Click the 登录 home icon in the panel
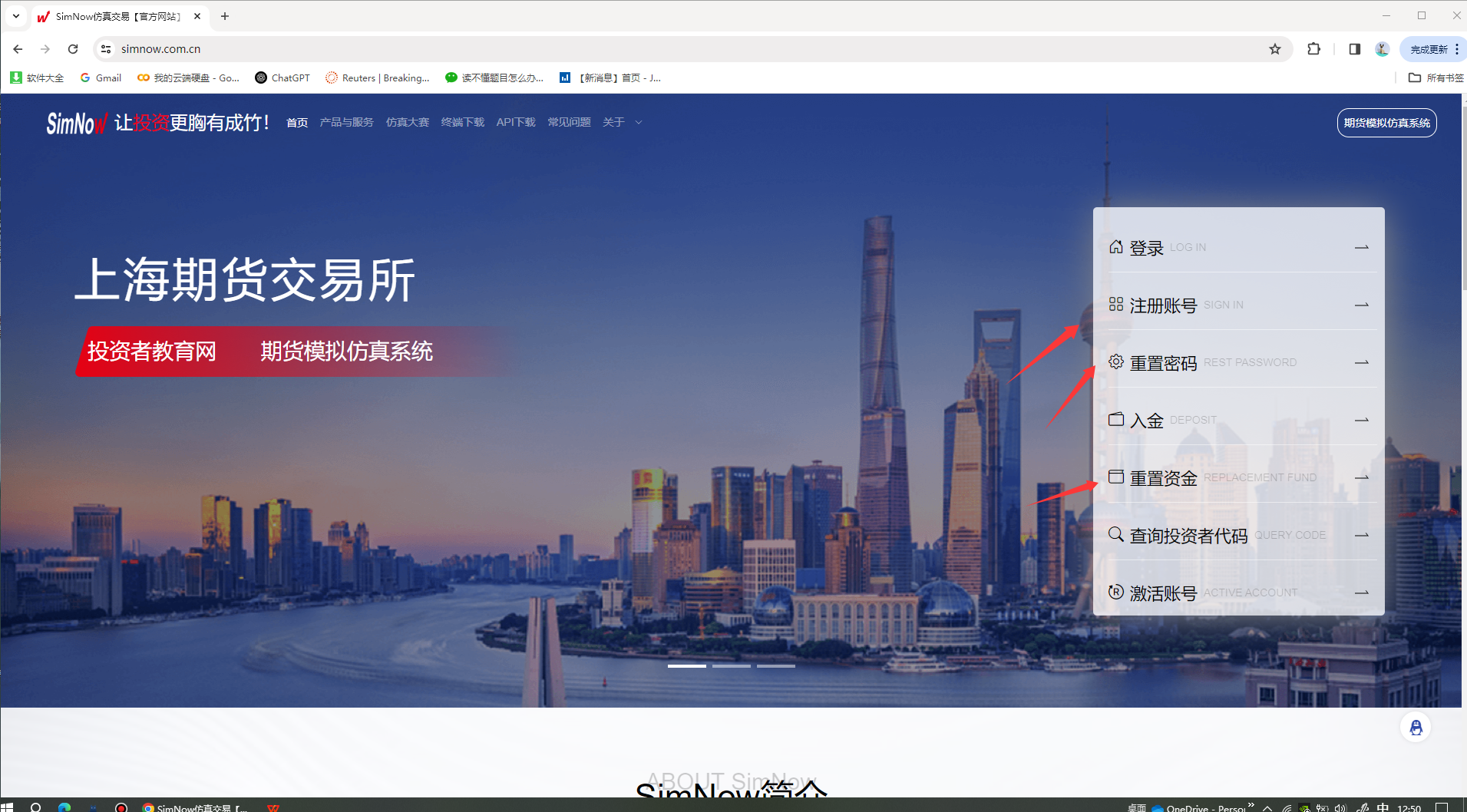Image resolution: width=1467 pixels, height=812 pixels. click(1117, 246)
